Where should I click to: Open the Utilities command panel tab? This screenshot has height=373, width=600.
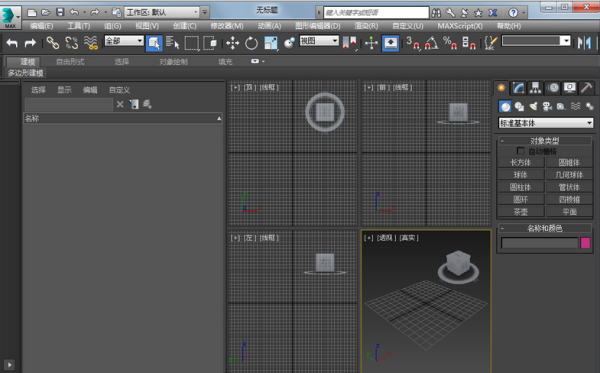coord(586,88)
